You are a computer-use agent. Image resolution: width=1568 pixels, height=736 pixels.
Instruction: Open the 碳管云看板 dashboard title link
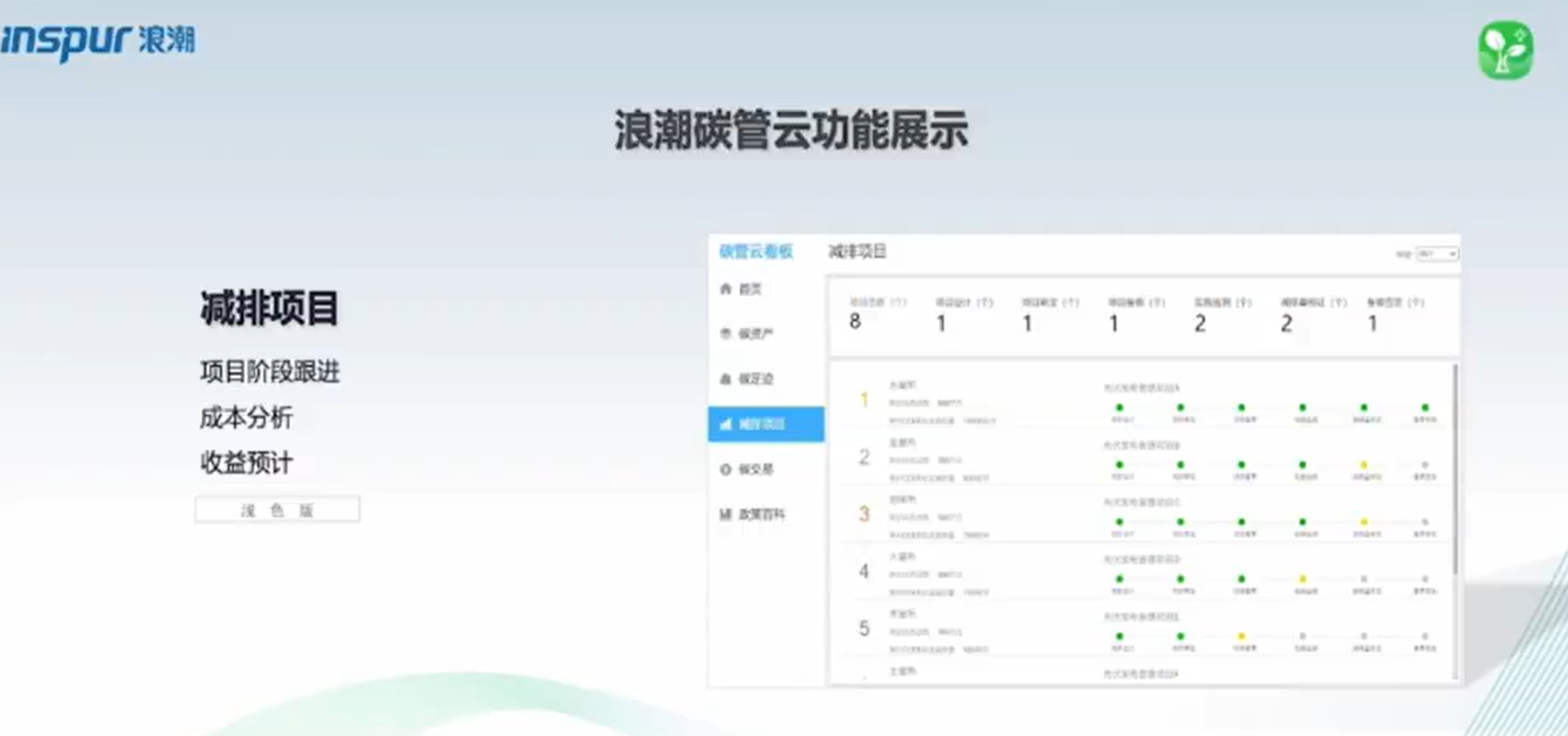pos(756,252)
